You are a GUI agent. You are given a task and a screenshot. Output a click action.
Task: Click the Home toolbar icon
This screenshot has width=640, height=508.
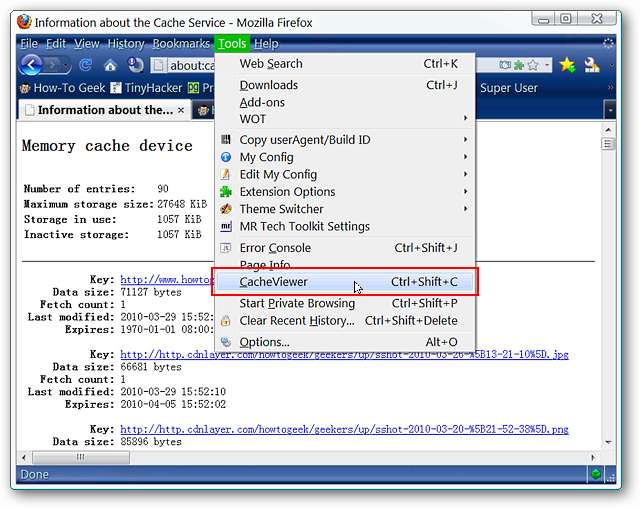point(110,66)
